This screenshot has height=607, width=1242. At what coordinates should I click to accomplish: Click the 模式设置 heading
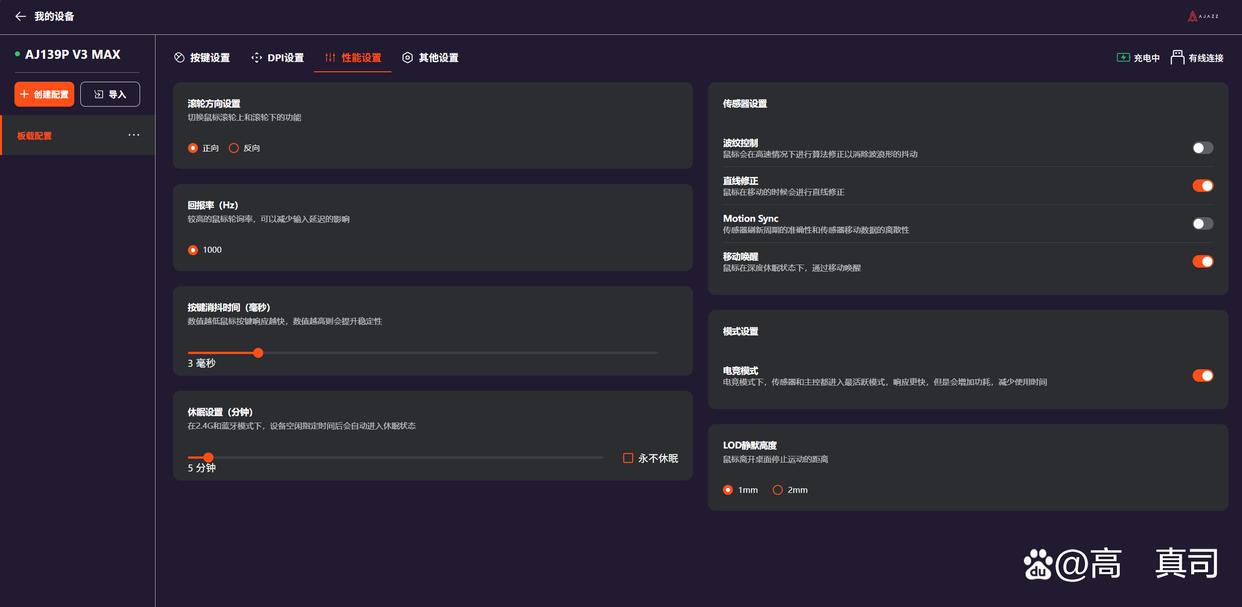(741, 331)
